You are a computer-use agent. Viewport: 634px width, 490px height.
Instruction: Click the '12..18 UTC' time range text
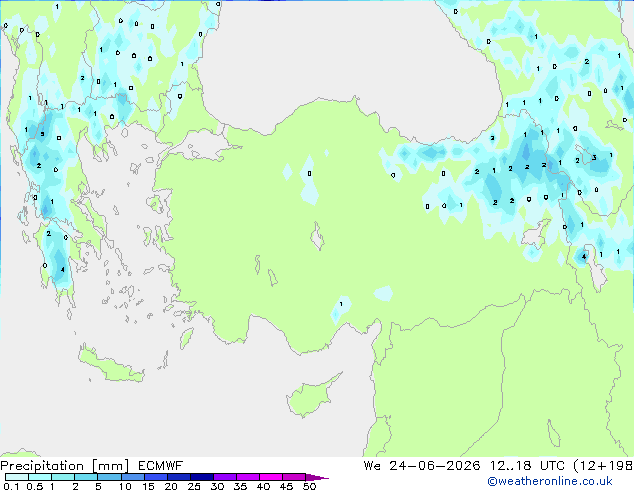pos(527,466)
